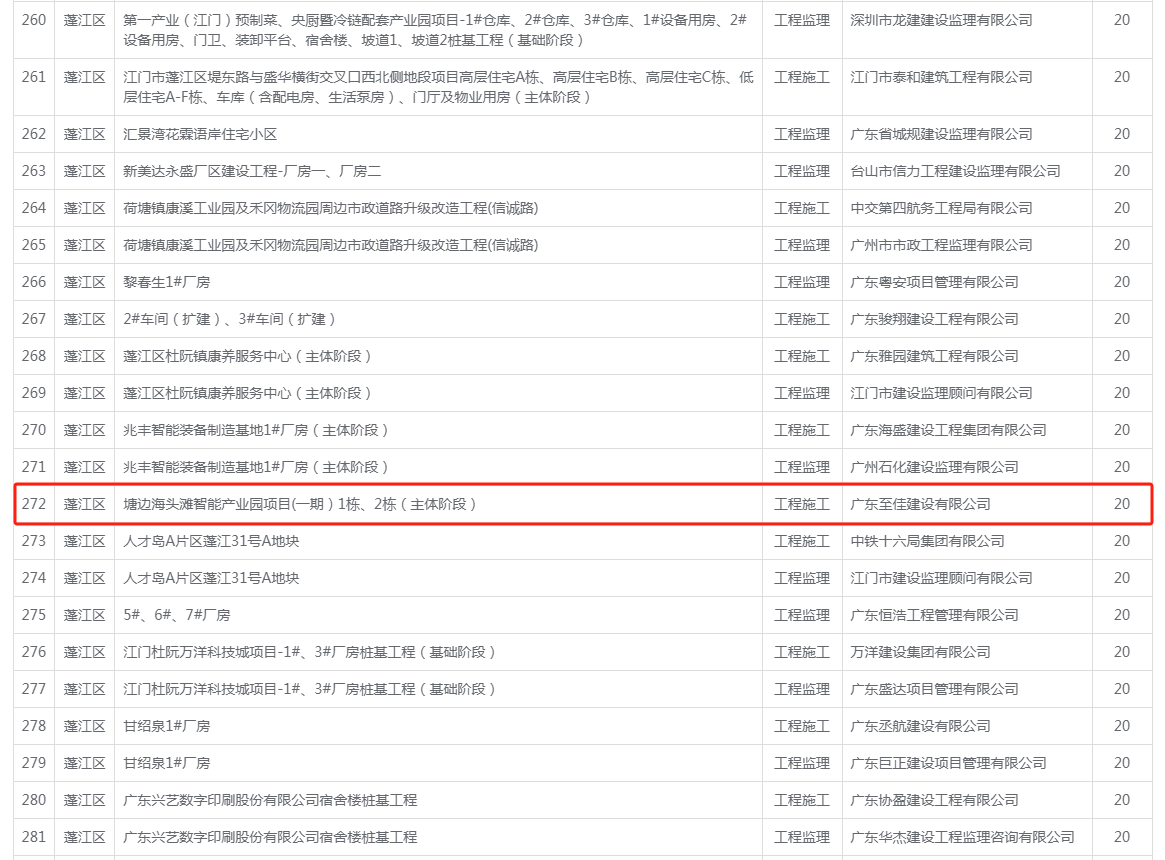
Task: Click company 中交第四航务工程局有限公司
Action: (x=941, y=209)
